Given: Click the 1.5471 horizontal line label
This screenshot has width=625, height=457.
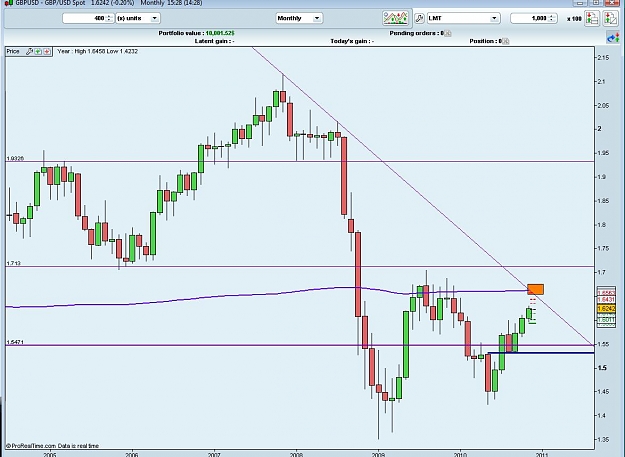Looking at the screenshot, I should tap(15, 342).
